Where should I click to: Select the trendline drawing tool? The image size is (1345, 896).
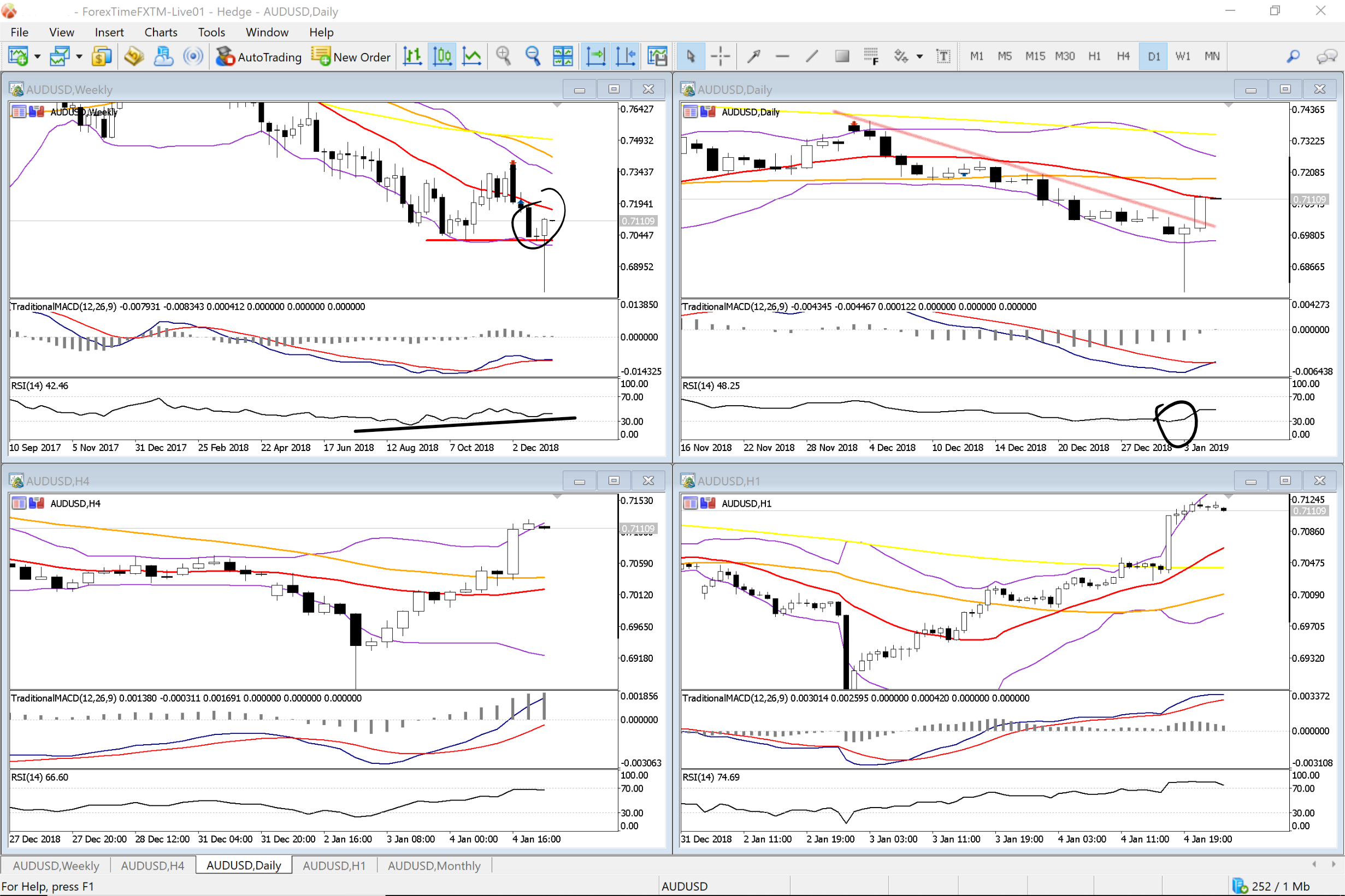[812, 57]
